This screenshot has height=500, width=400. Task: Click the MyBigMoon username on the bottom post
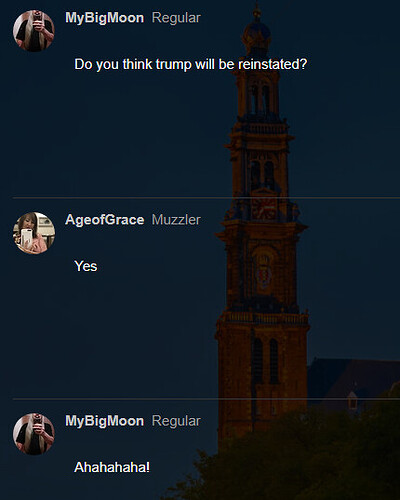(104, 421)
